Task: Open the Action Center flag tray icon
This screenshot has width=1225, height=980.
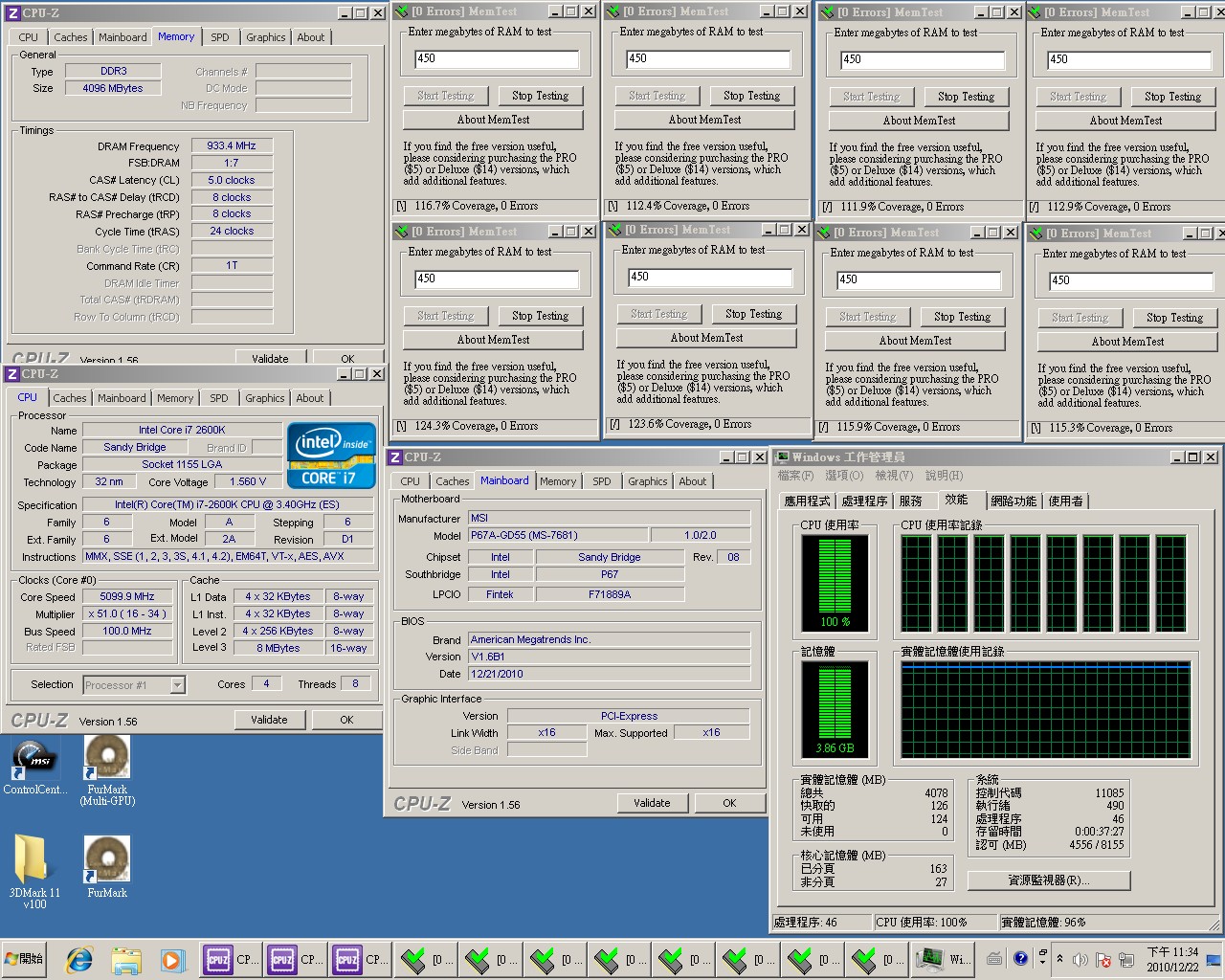Action: (1102, 959)
